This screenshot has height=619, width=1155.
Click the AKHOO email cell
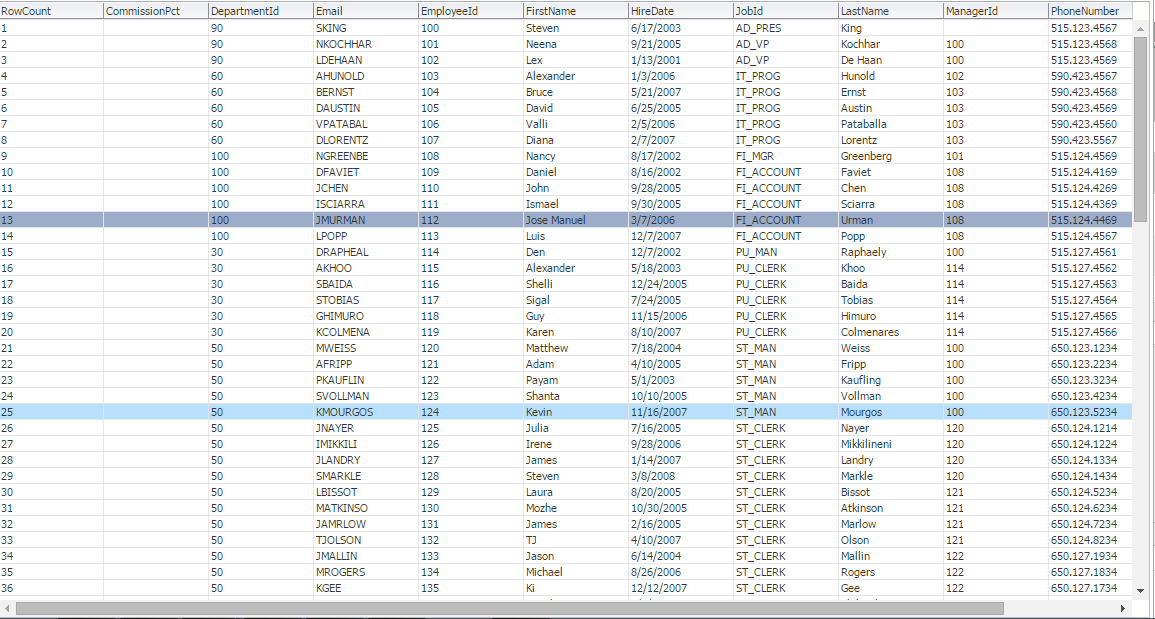pos(366,267)
